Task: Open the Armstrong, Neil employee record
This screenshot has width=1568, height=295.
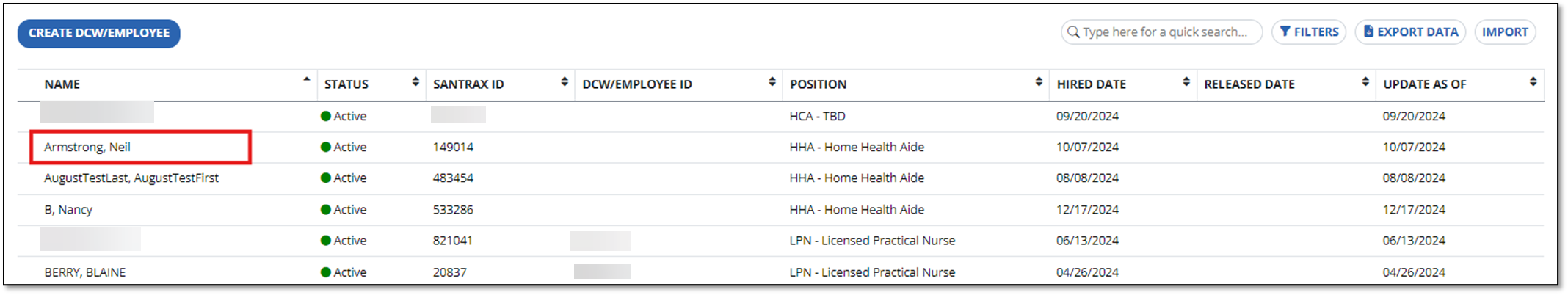Action: tap(87, 147)
